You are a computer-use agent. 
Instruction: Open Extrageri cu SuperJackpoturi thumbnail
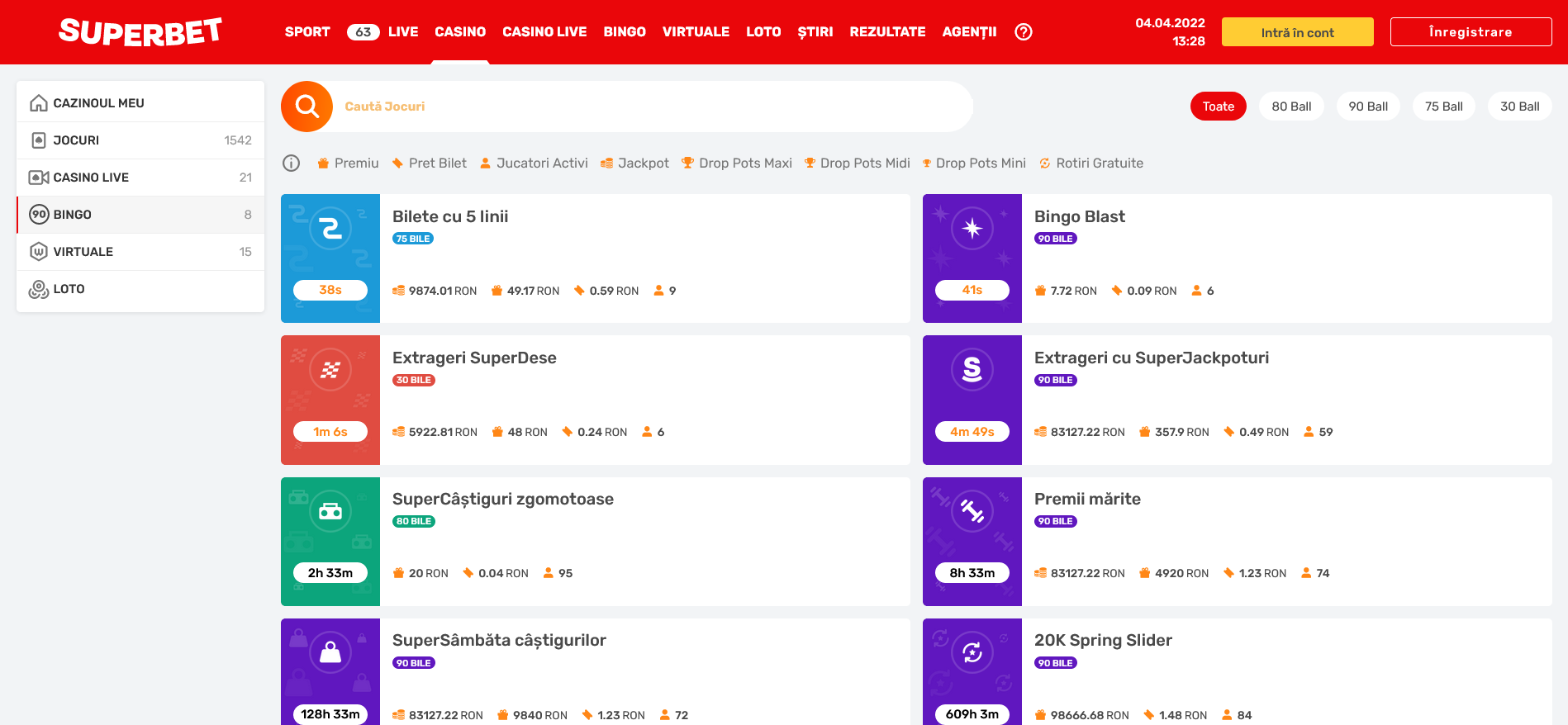tap(972, 400)
